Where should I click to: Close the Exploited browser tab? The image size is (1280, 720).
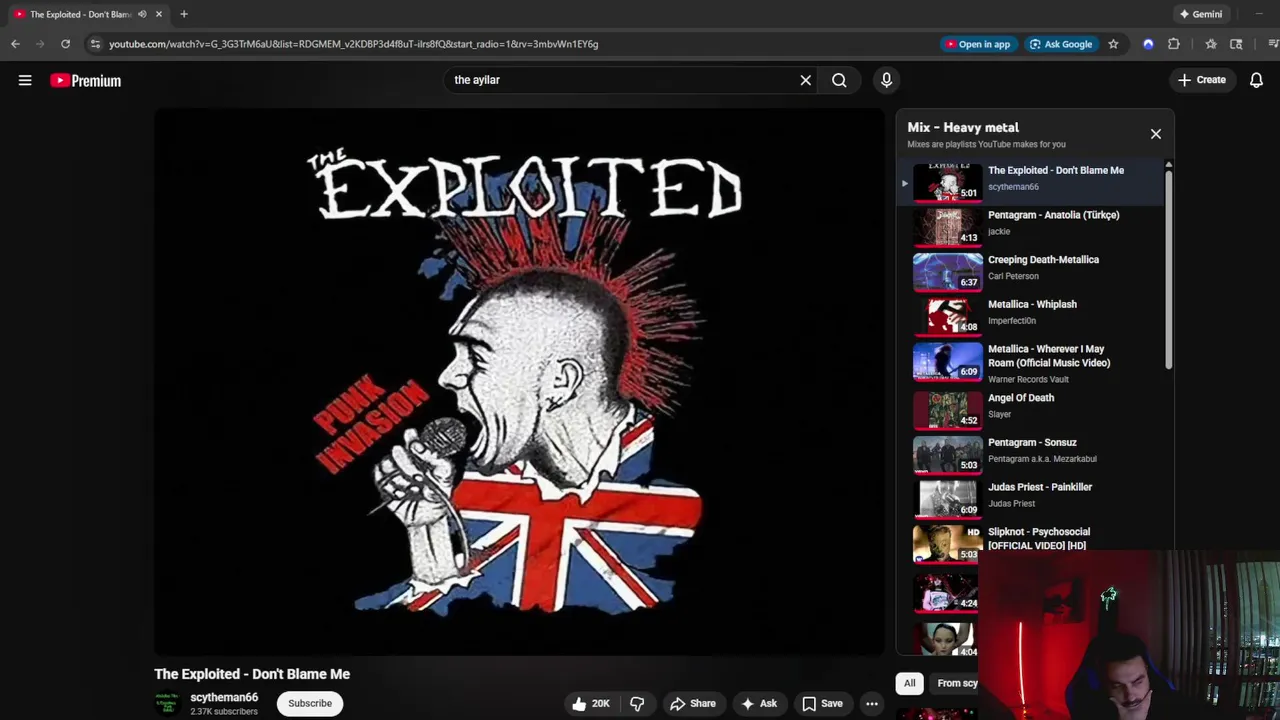coord(158,14)
